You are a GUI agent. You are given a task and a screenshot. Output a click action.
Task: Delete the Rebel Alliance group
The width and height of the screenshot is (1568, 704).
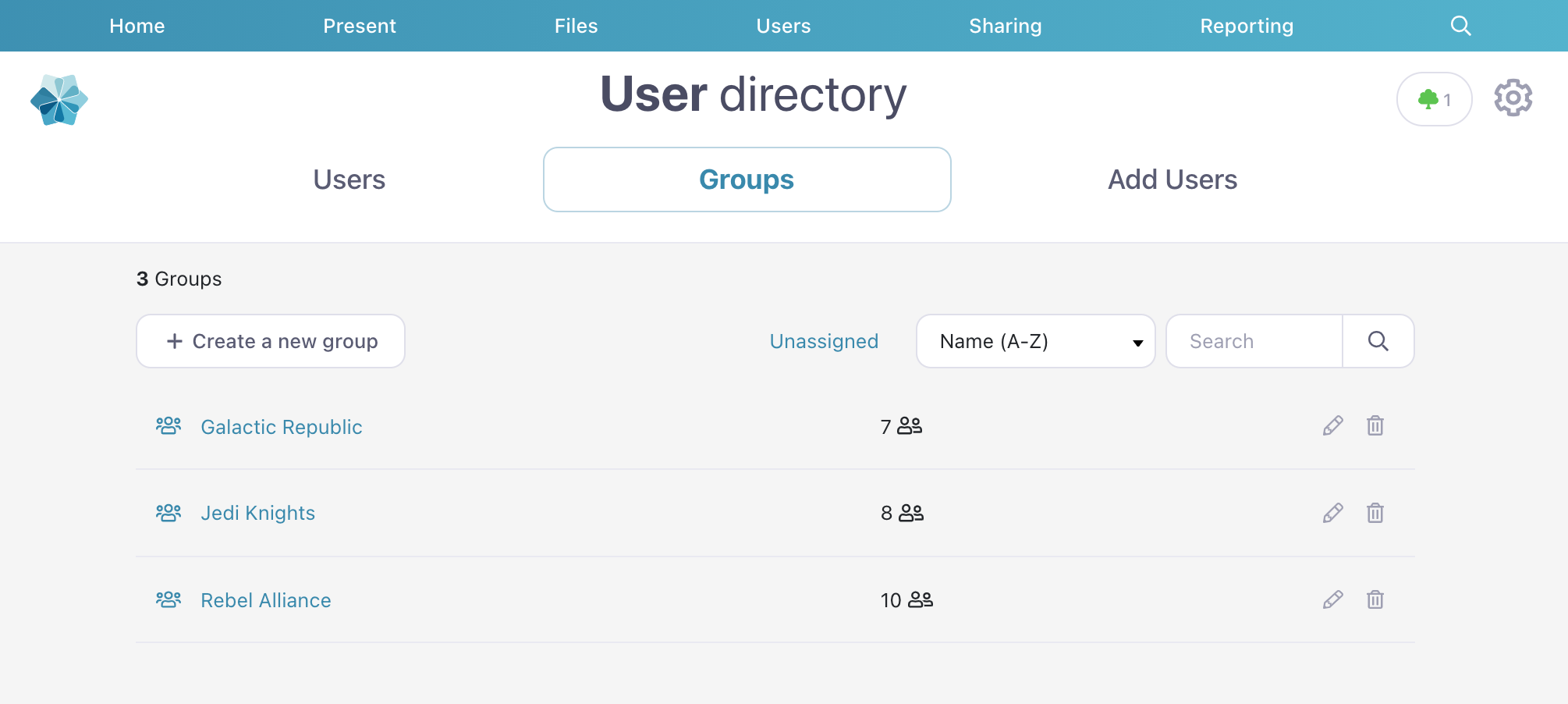[x=1375, y=599]
